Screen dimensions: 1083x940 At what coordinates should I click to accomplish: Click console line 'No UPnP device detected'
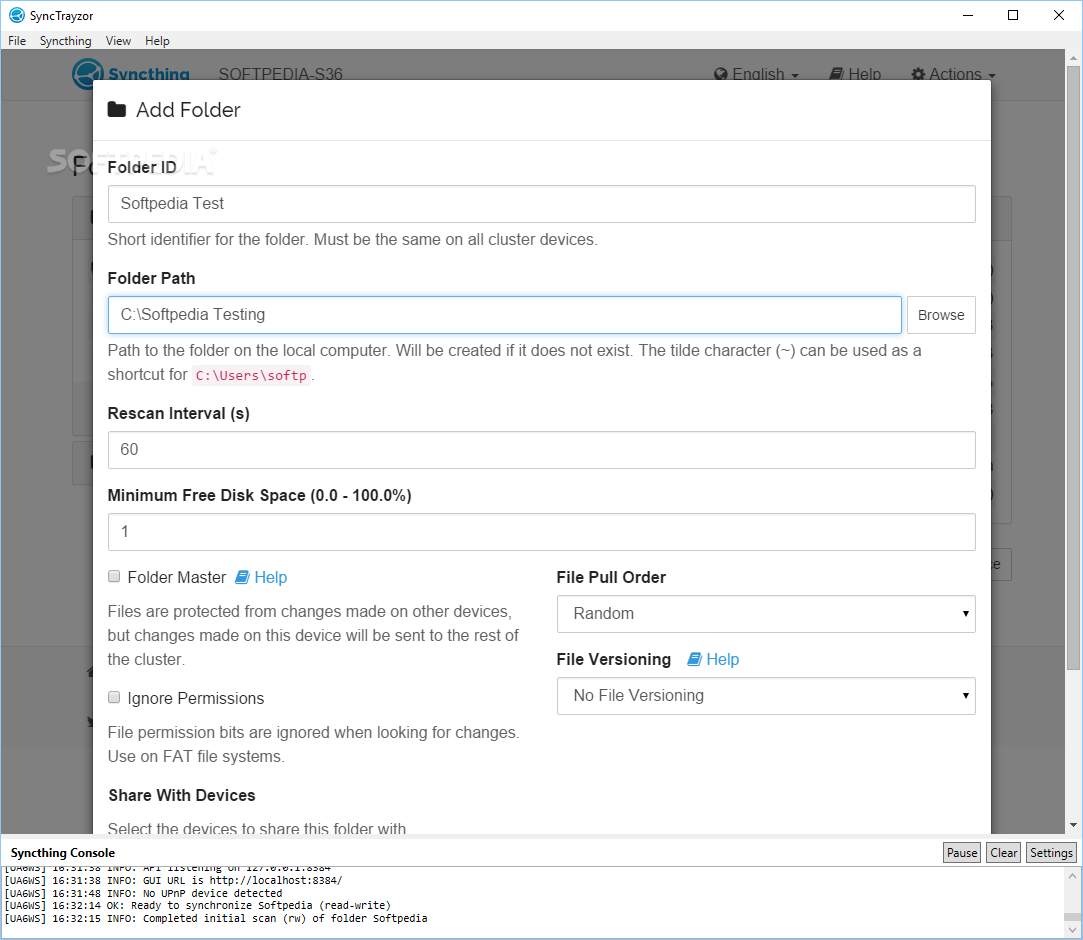pyautogui.click(x=143, y=893)
